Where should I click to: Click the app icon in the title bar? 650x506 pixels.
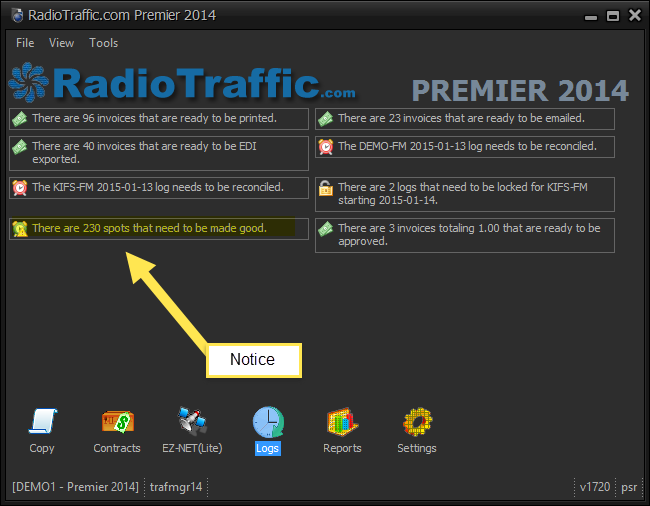[17, 15]
